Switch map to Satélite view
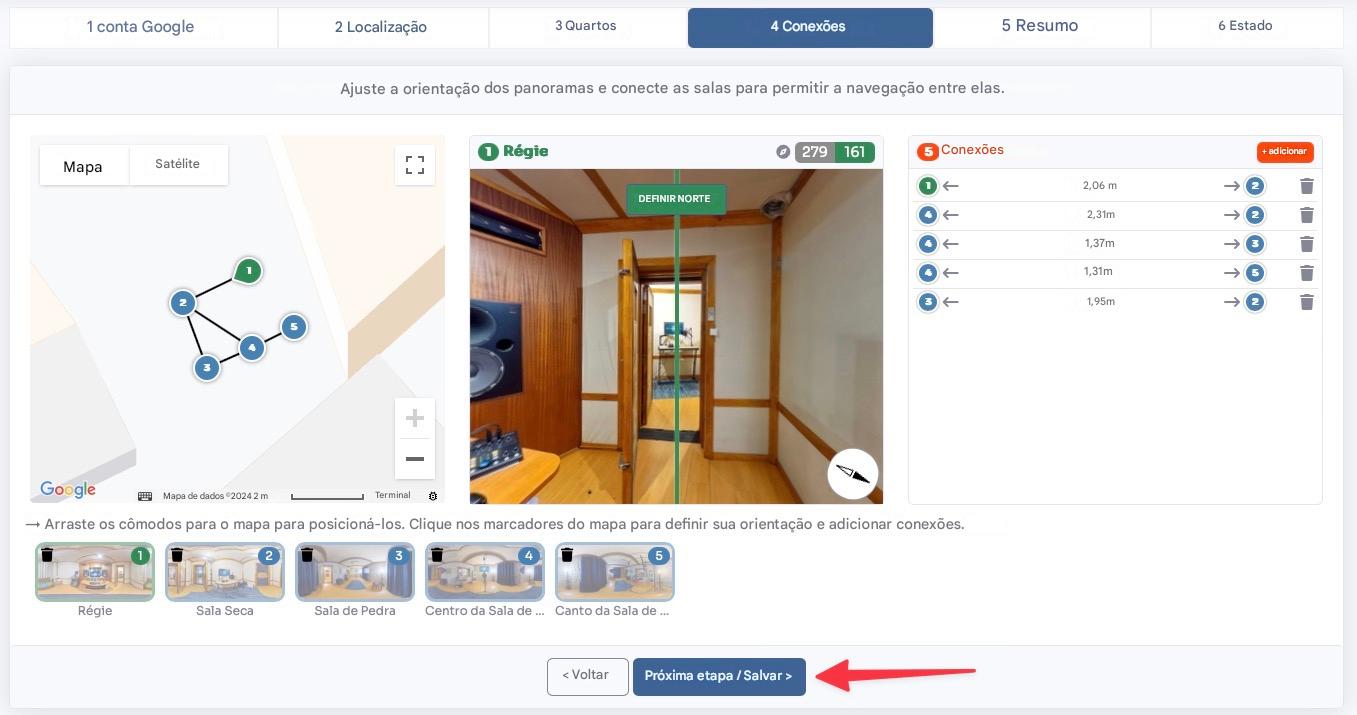This screenshot has width=1357, height=715. [177, 164]
